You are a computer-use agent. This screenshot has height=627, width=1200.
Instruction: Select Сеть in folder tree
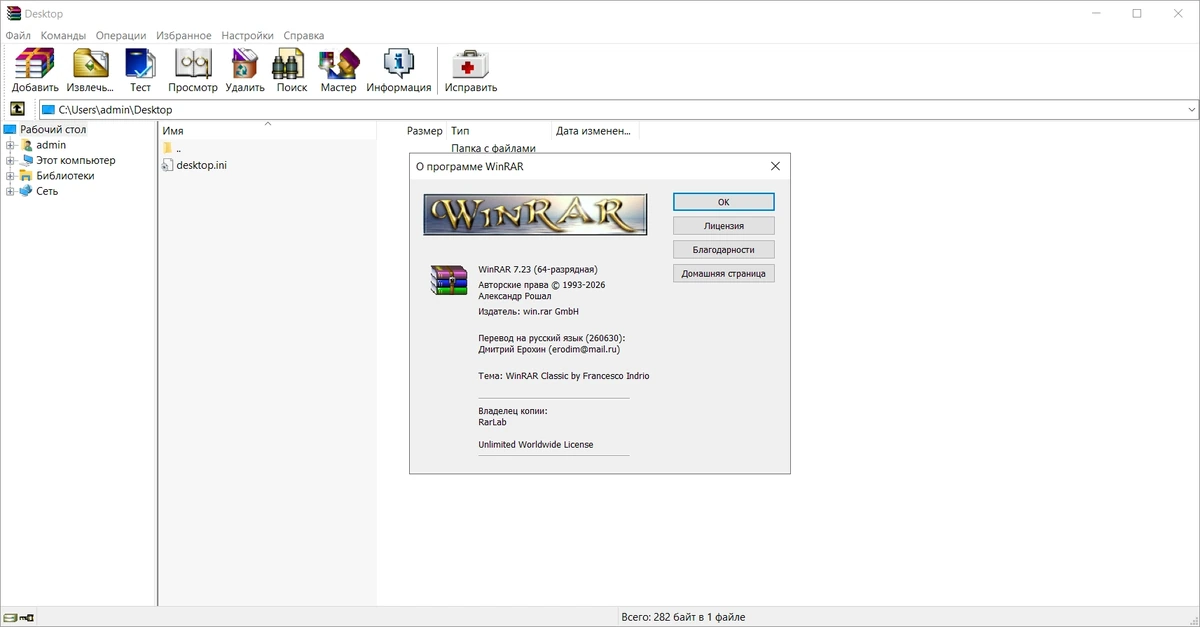[x=47, y=191]
